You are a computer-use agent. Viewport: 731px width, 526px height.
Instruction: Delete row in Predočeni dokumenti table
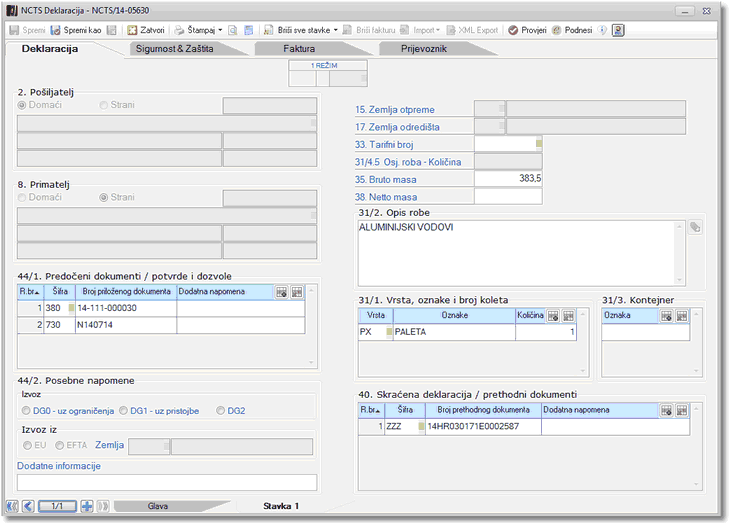point(297,292)
